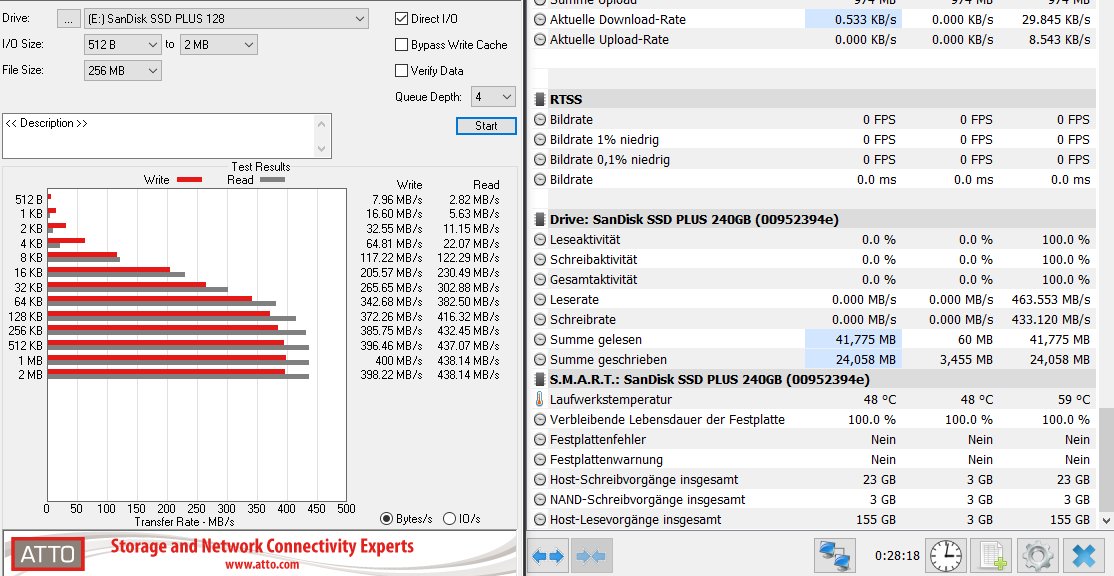
Task: Click the Description box scroll-down arrow
Action: click(323, 148)
